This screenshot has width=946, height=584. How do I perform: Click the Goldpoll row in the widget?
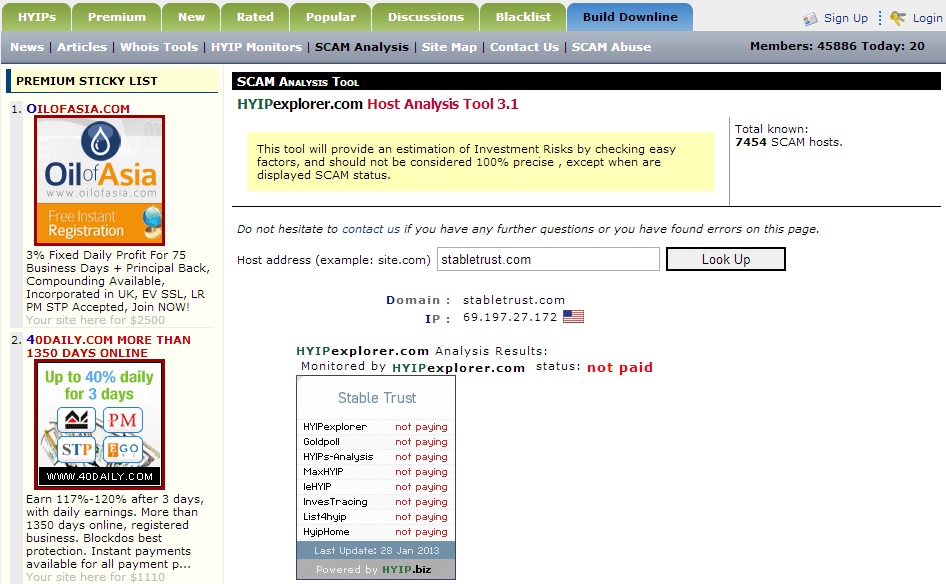click(375, 442)
